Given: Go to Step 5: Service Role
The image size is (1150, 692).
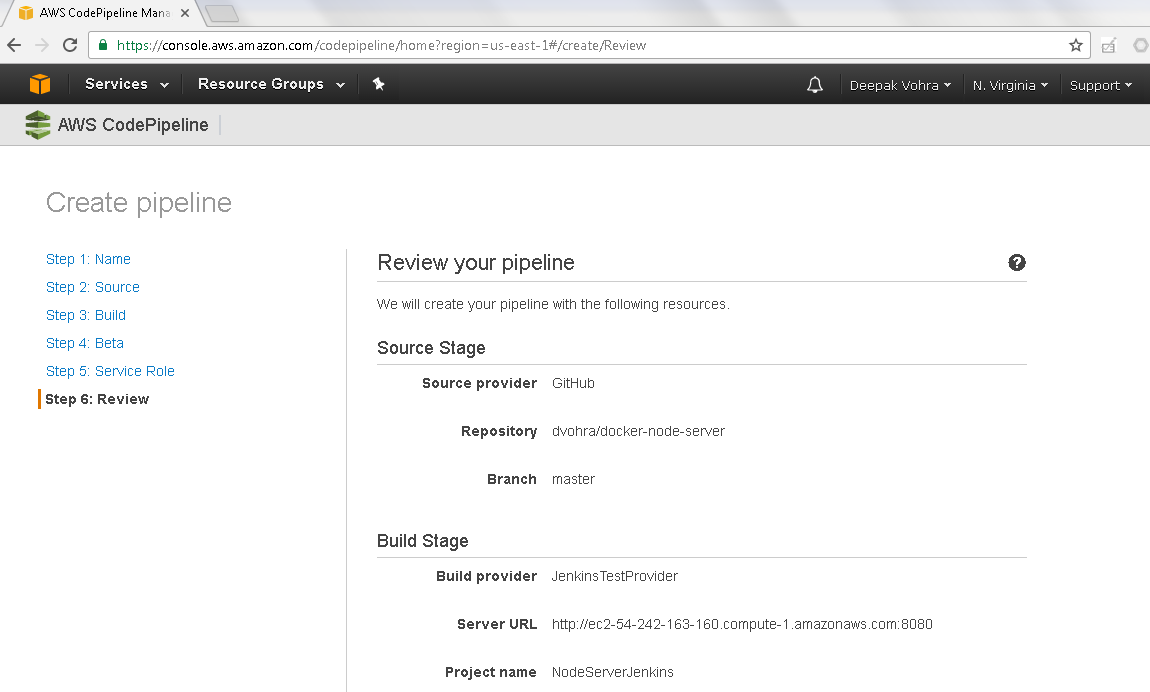Looking at the screenshot, I should pos(110,371).
